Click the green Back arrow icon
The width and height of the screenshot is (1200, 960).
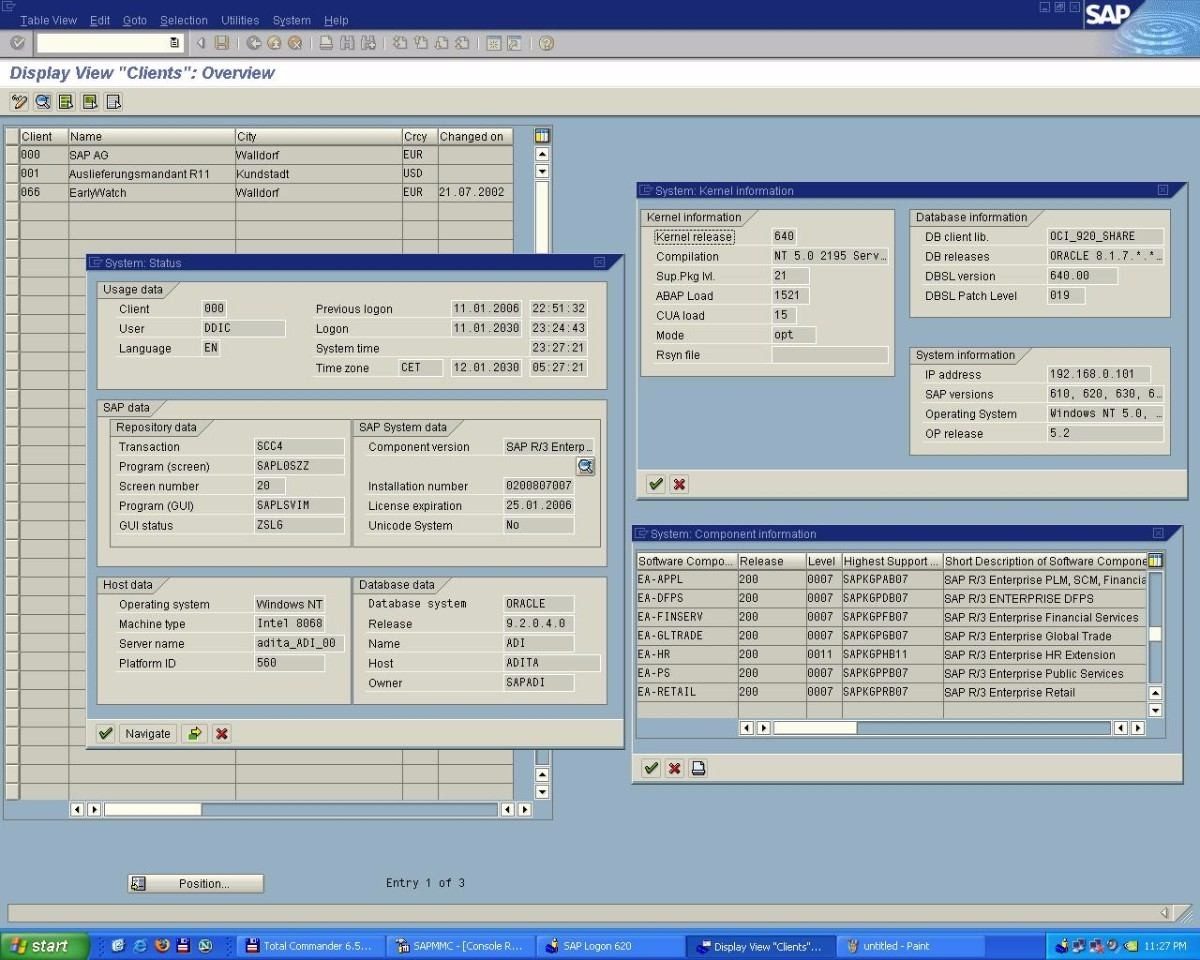point(254,43)
